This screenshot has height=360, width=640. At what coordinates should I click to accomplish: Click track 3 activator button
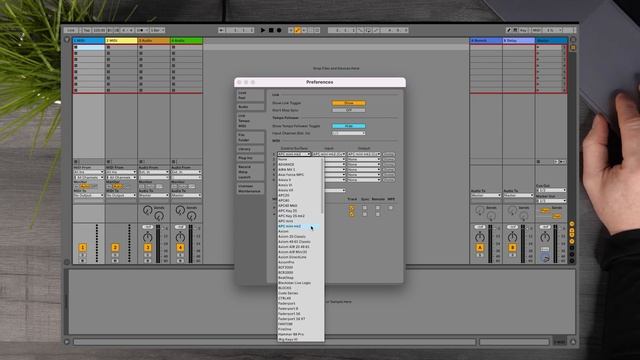point(148,247)
